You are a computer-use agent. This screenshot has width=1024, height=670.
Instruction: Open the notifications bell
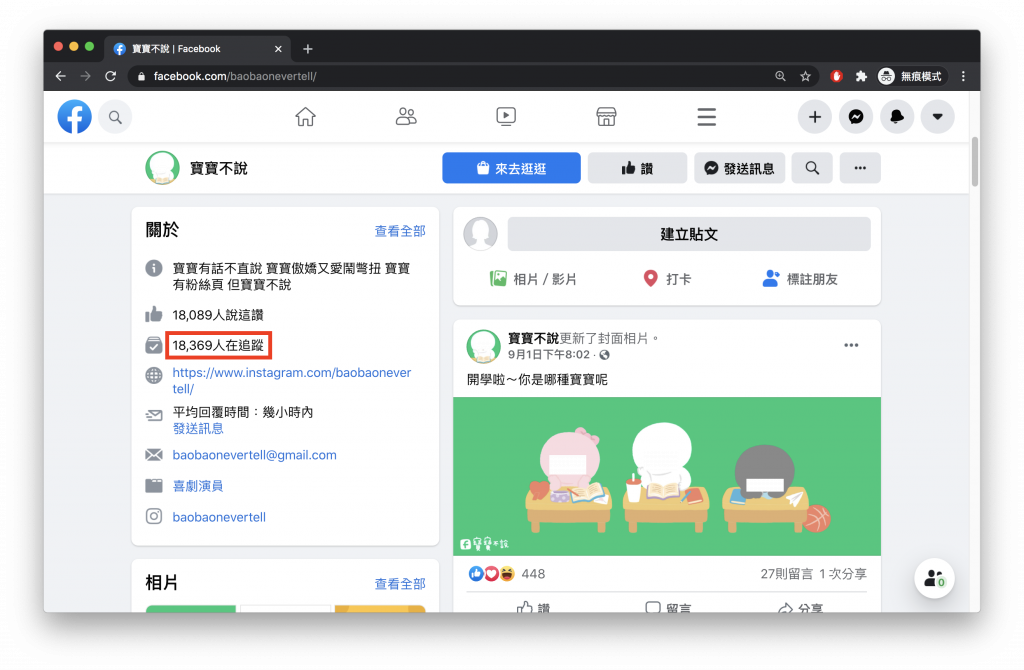tap(897, 117)
